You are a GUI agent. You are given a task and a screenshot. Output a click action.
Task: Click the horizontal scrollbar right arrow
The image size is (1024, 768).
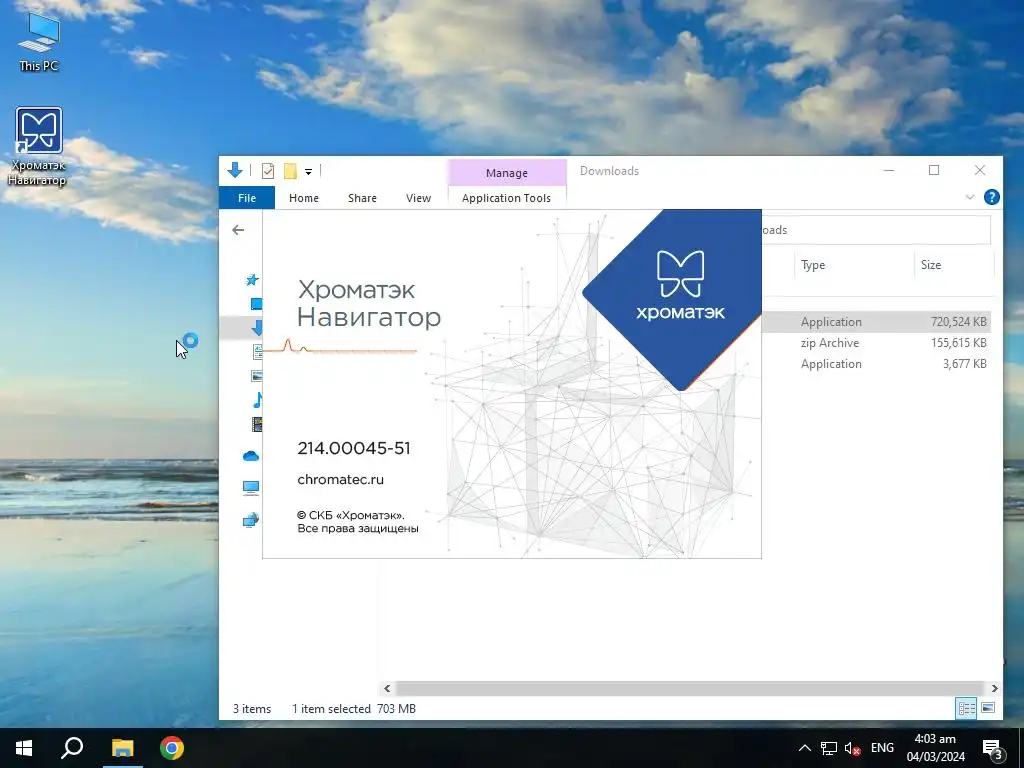click(x=994, y=688)
